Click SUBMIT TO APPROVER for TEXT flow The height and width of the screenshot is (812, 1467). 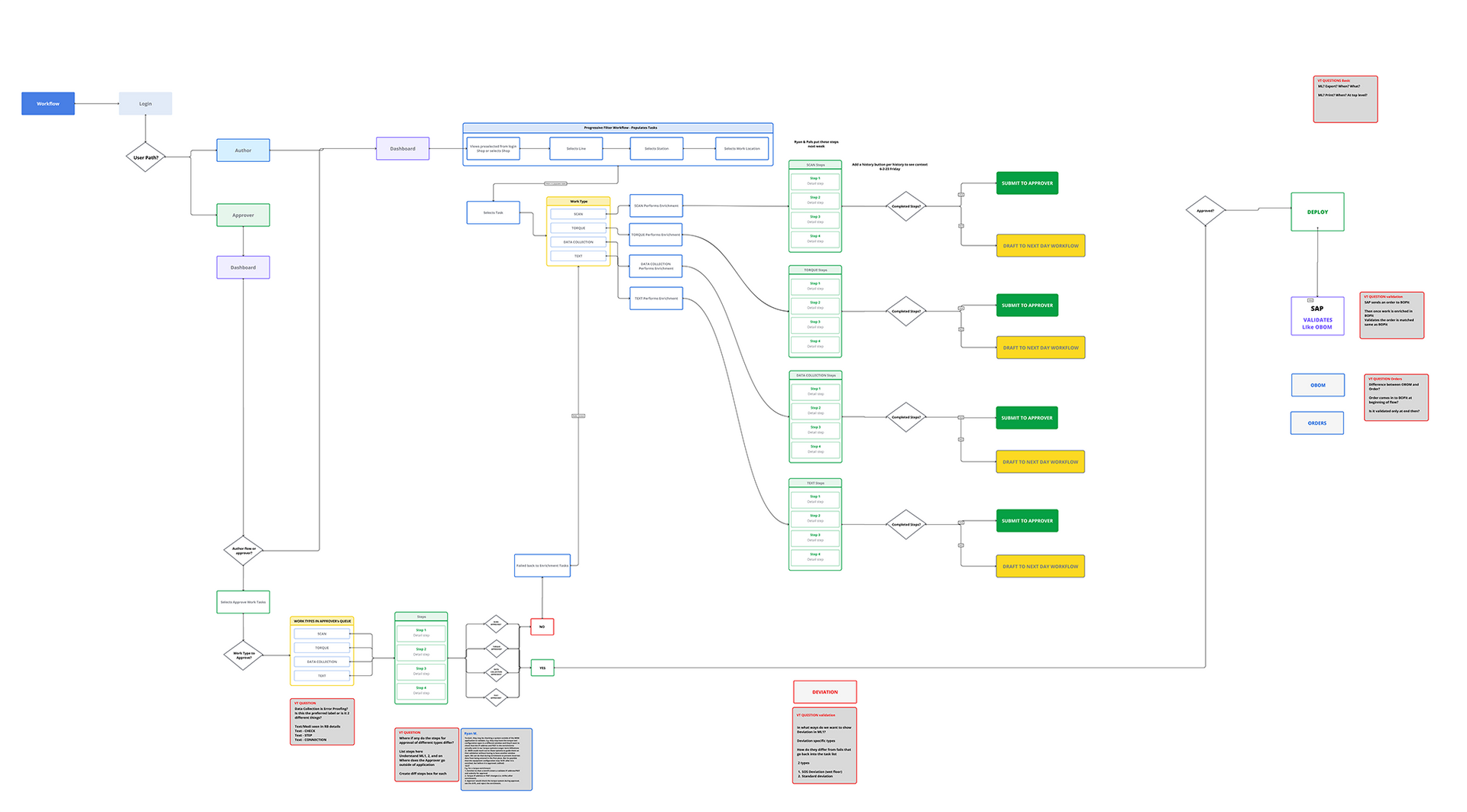[x=1027, y=521]
